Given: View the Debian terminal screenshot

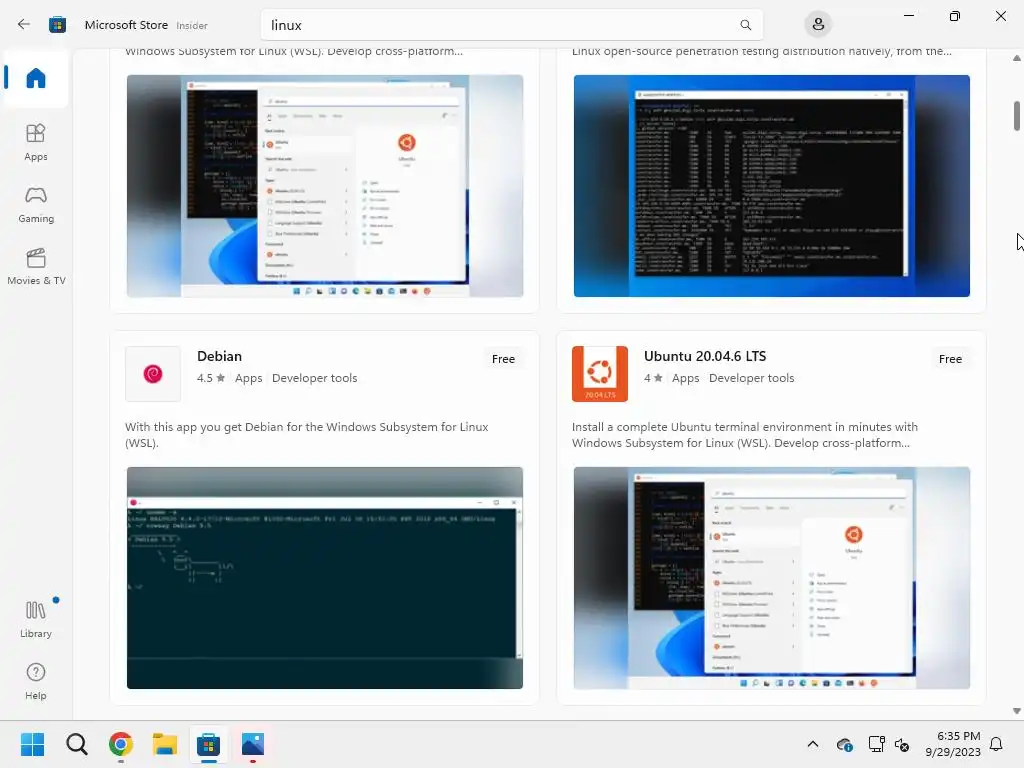Looking at the screenshot, I should coord(325,578).
